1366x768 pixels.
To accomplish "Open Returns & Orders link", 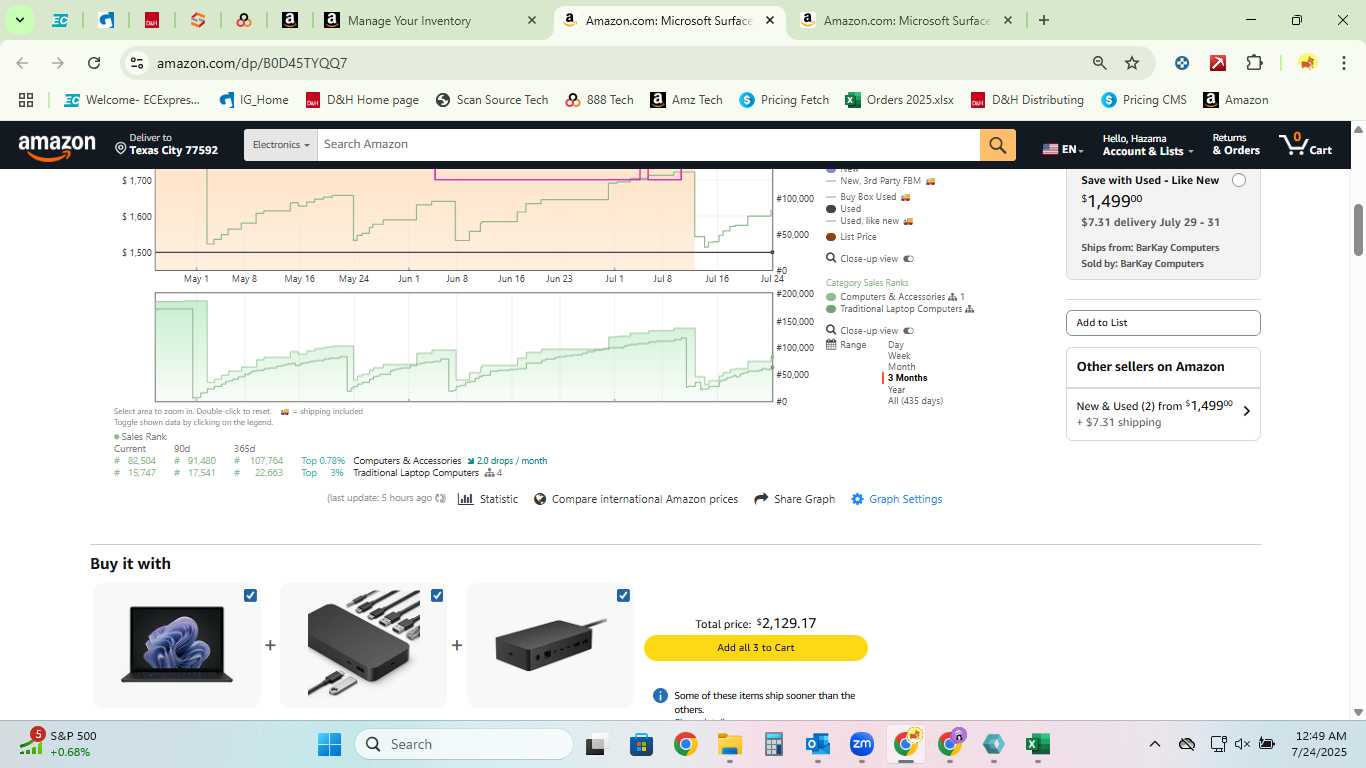I will [x=1236, y=145].
